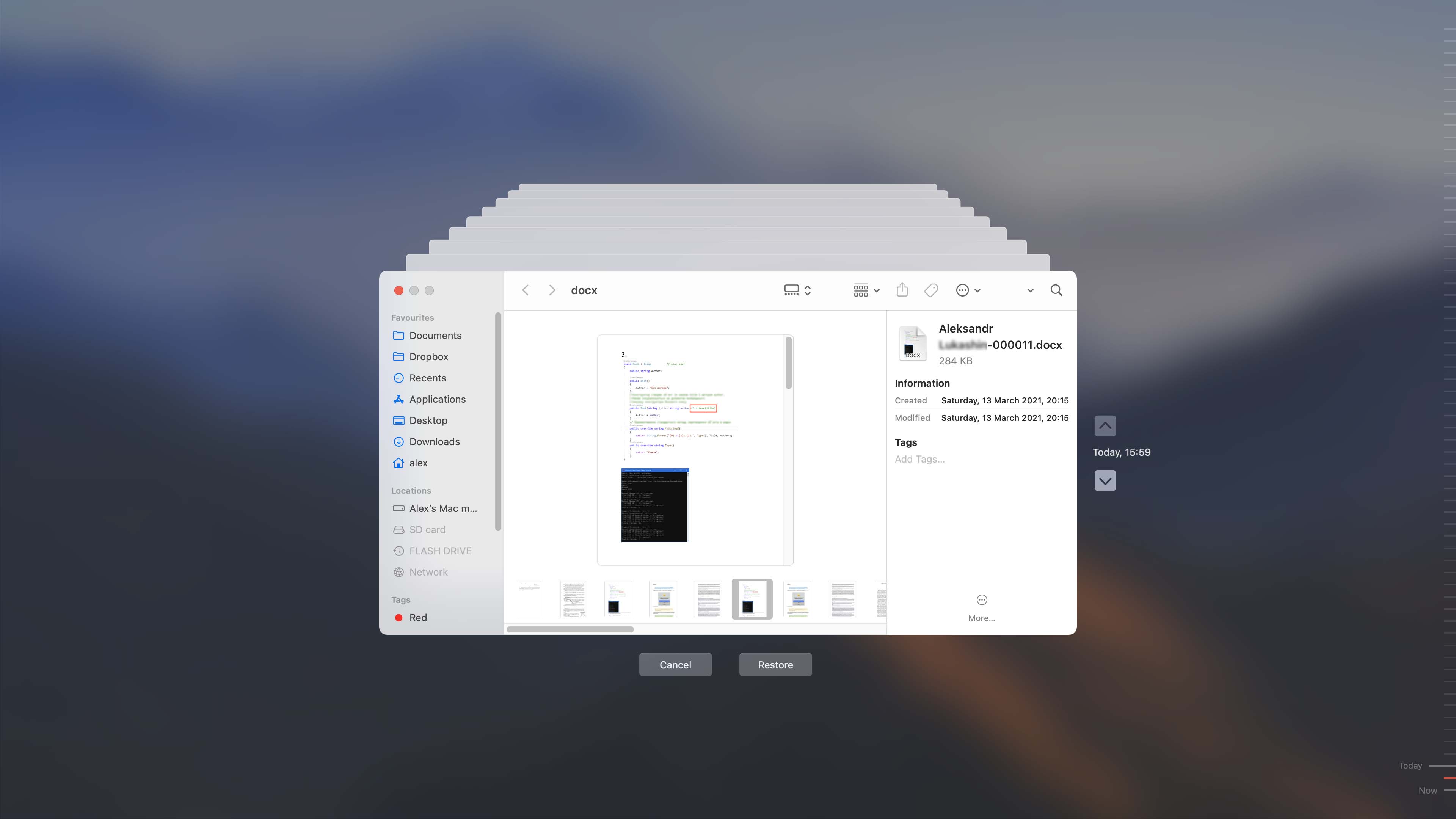Click the Bookmark icon in toolbar

point(930,290)
